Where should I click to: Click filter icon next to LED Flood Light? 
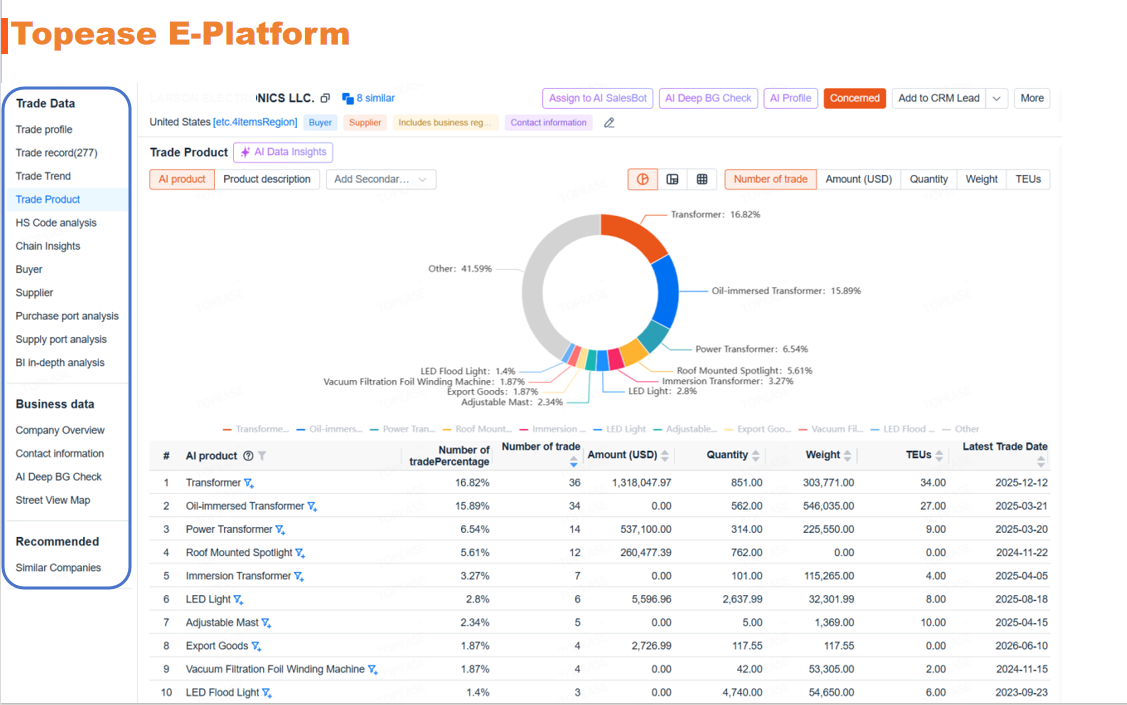267,693
